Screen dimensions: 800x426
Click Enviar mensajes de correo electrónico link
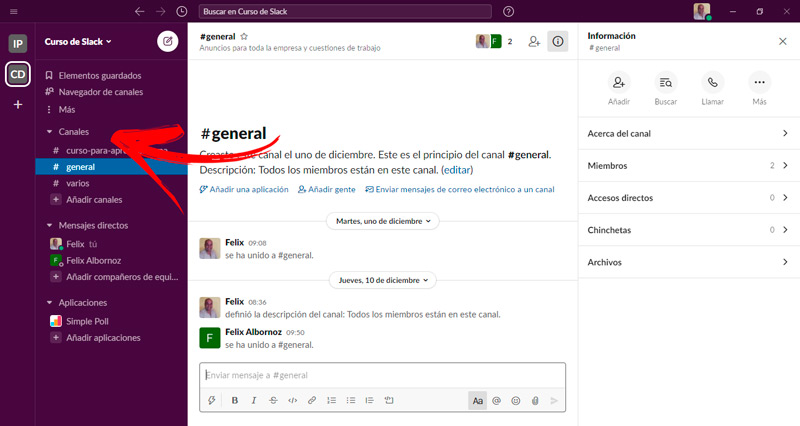(x=460, y=189)
